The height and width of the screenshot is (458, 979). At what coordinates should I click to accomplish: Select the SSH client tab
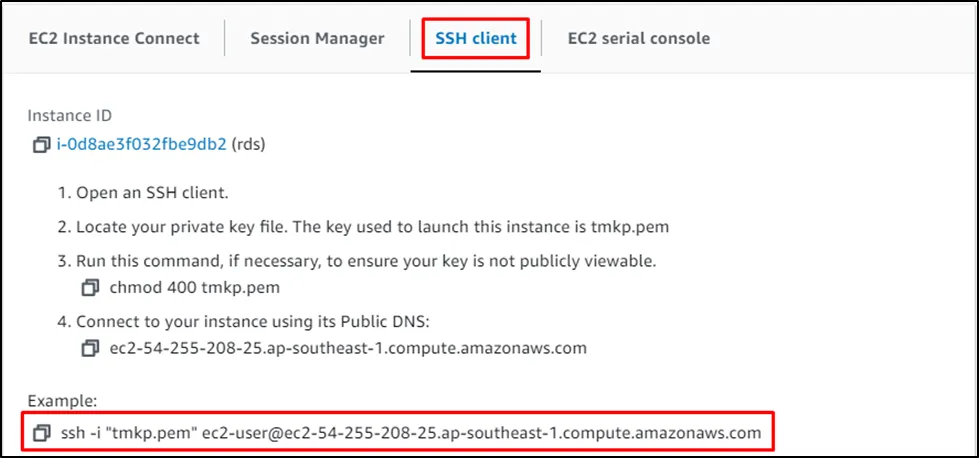pyautogui.click(x=475, y=39)
